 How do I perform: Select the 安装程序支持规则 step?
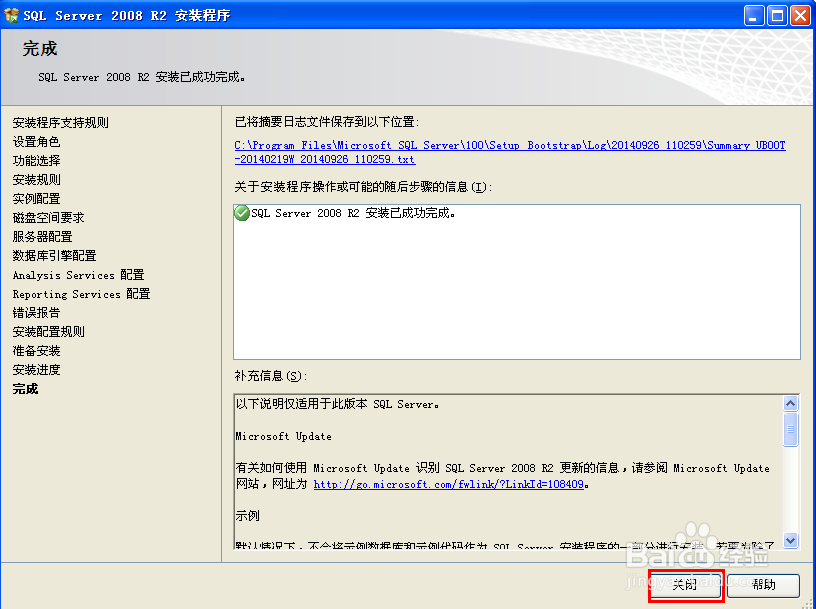coord(60,122)
